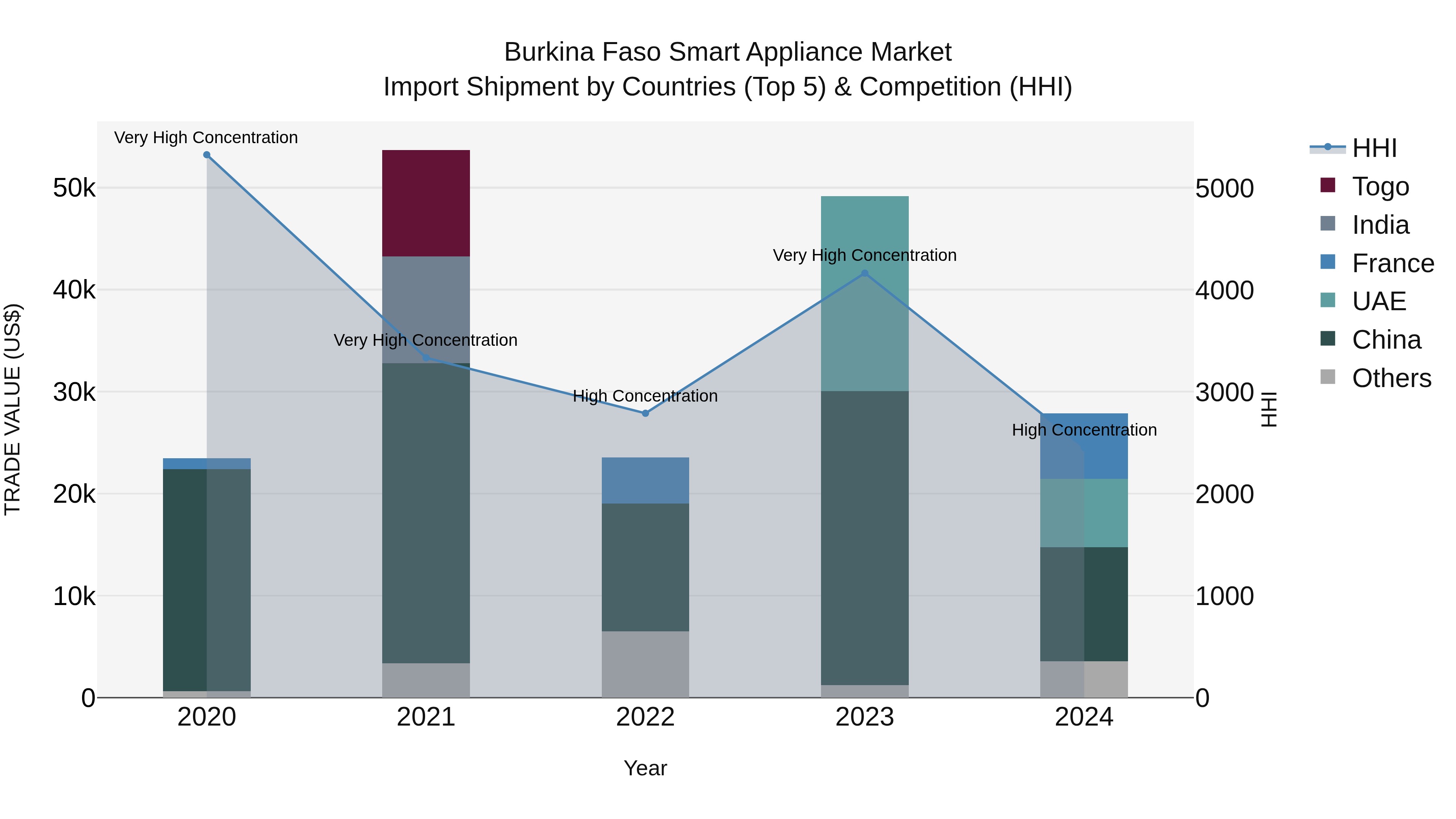
Task: Click the 40k left axis tick label
Action: [74, 290]
